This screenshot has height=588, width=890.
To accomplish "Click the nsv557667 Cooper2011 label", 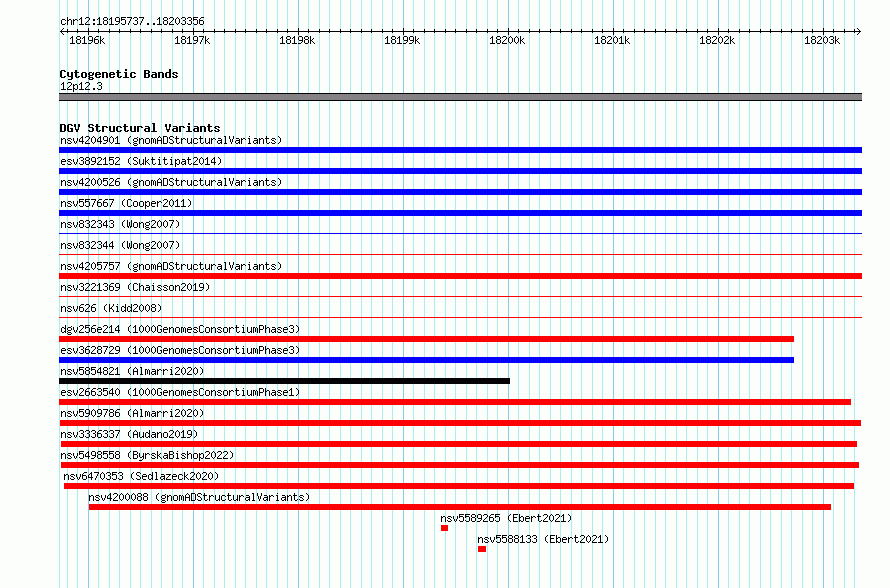I will (x=126, y=203).
